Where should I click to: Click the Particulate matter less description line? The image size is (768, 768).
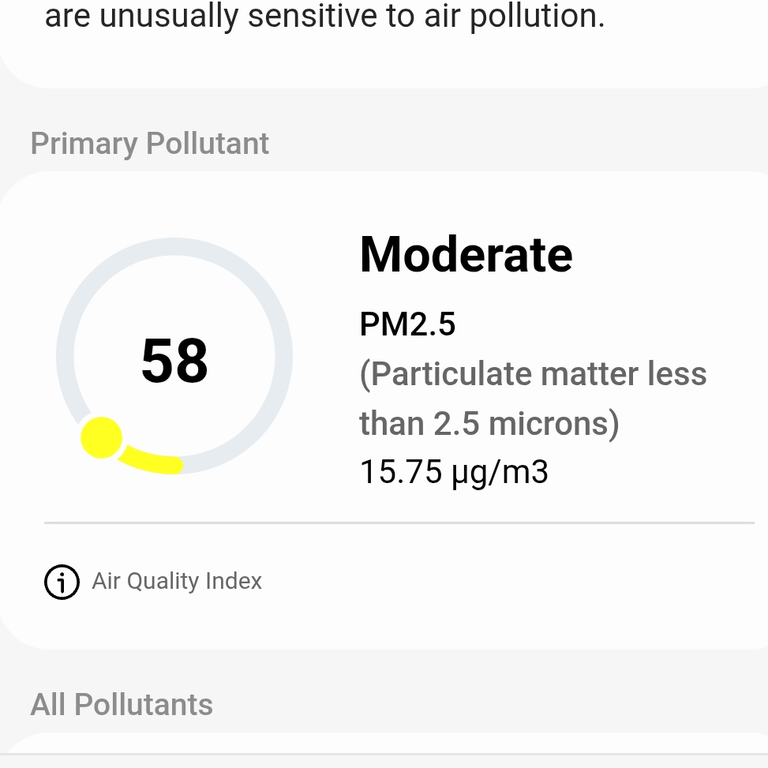[x=533, y=374]
